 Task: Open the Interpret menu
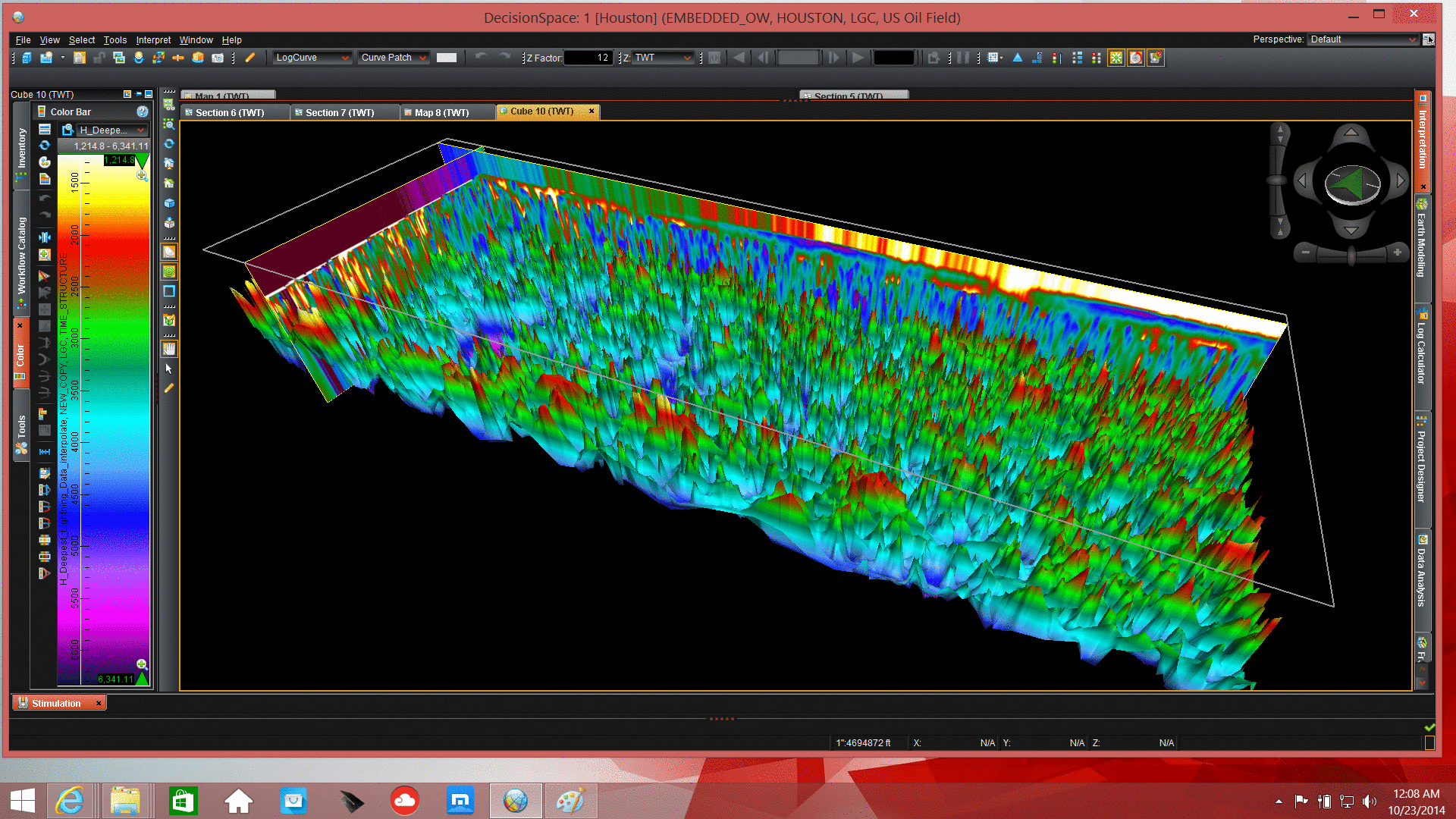tap(153, 40)
